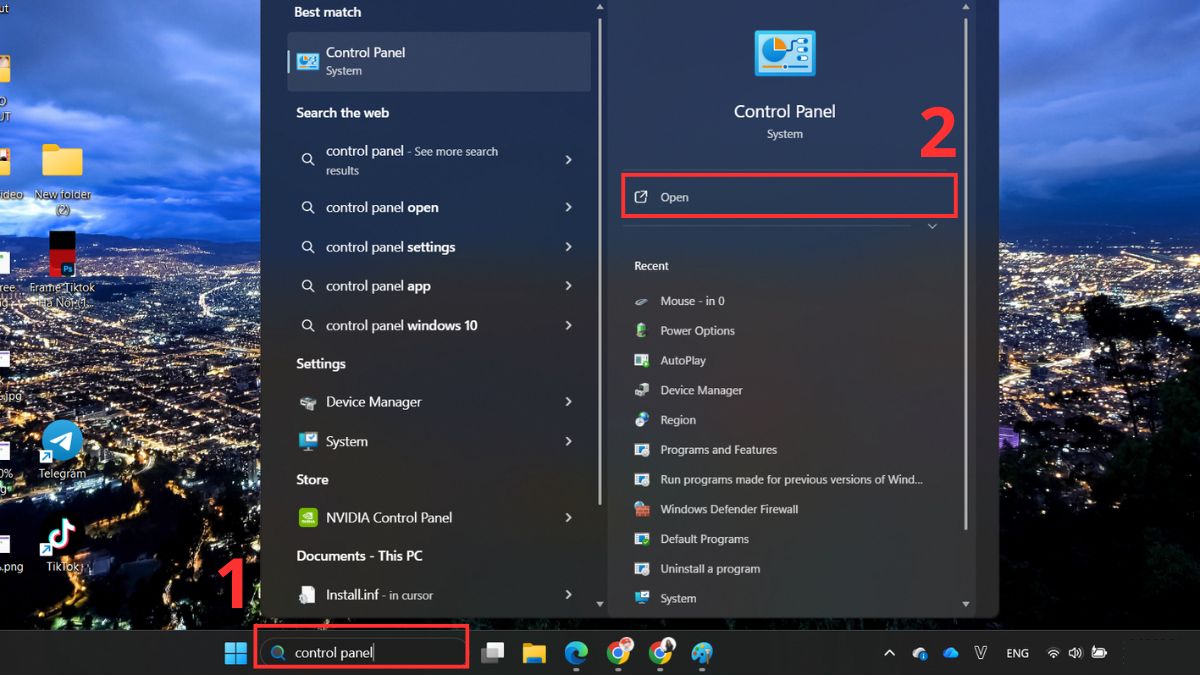The width and height of the screenshot is (1200, 675).
Task: Click System icon under Settings
Action: tap(308, 441)
